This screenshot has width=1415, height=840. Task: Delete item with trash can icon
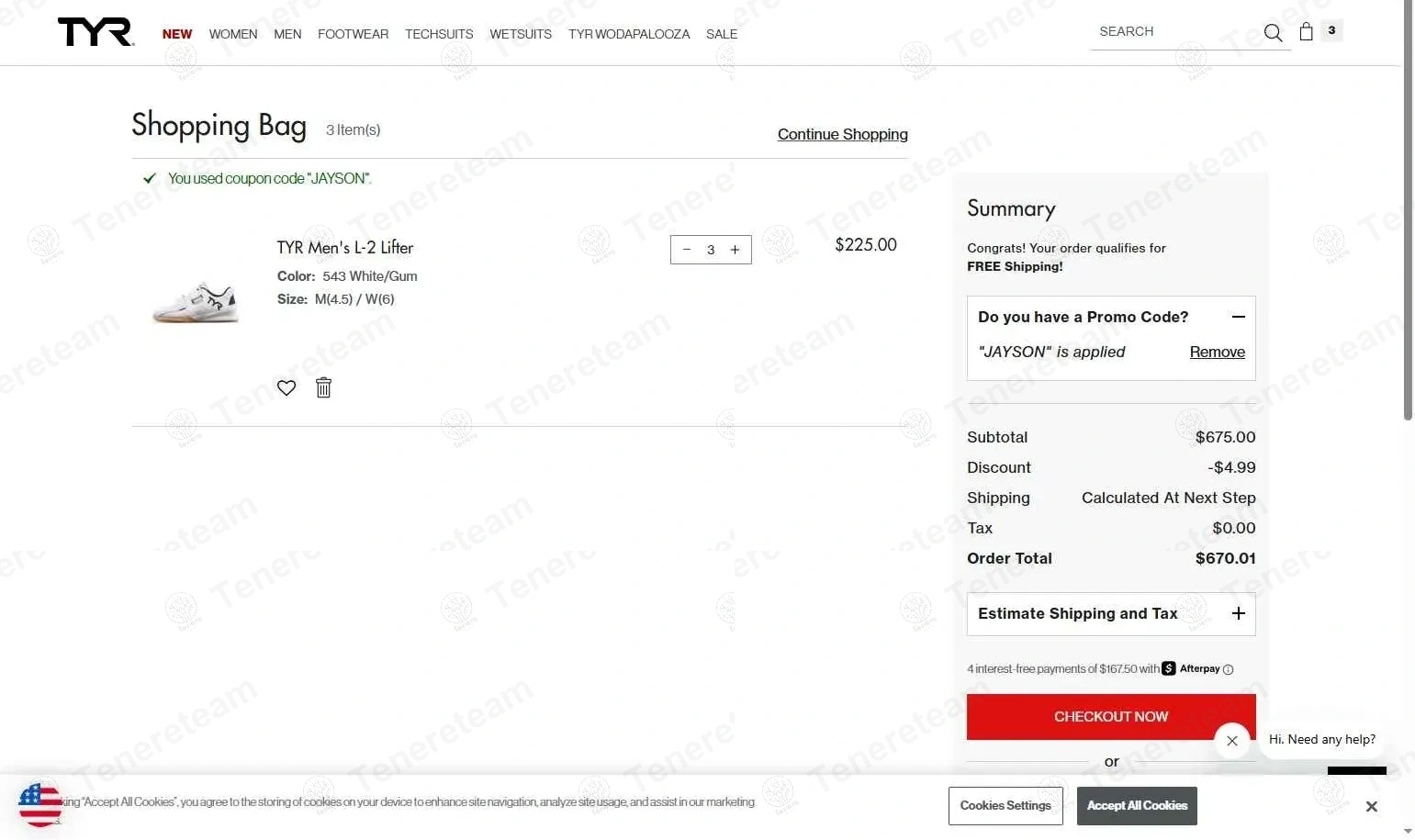click(x=323, y=387)
